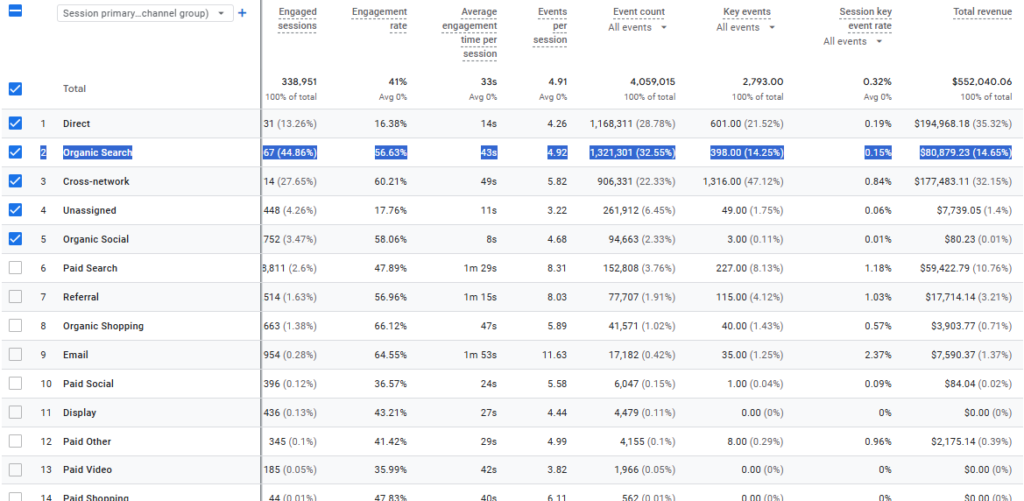This screenshot has height=501, width=1024.
Task: Uncheck the Direct row checkbox
Action: (15, 123)
